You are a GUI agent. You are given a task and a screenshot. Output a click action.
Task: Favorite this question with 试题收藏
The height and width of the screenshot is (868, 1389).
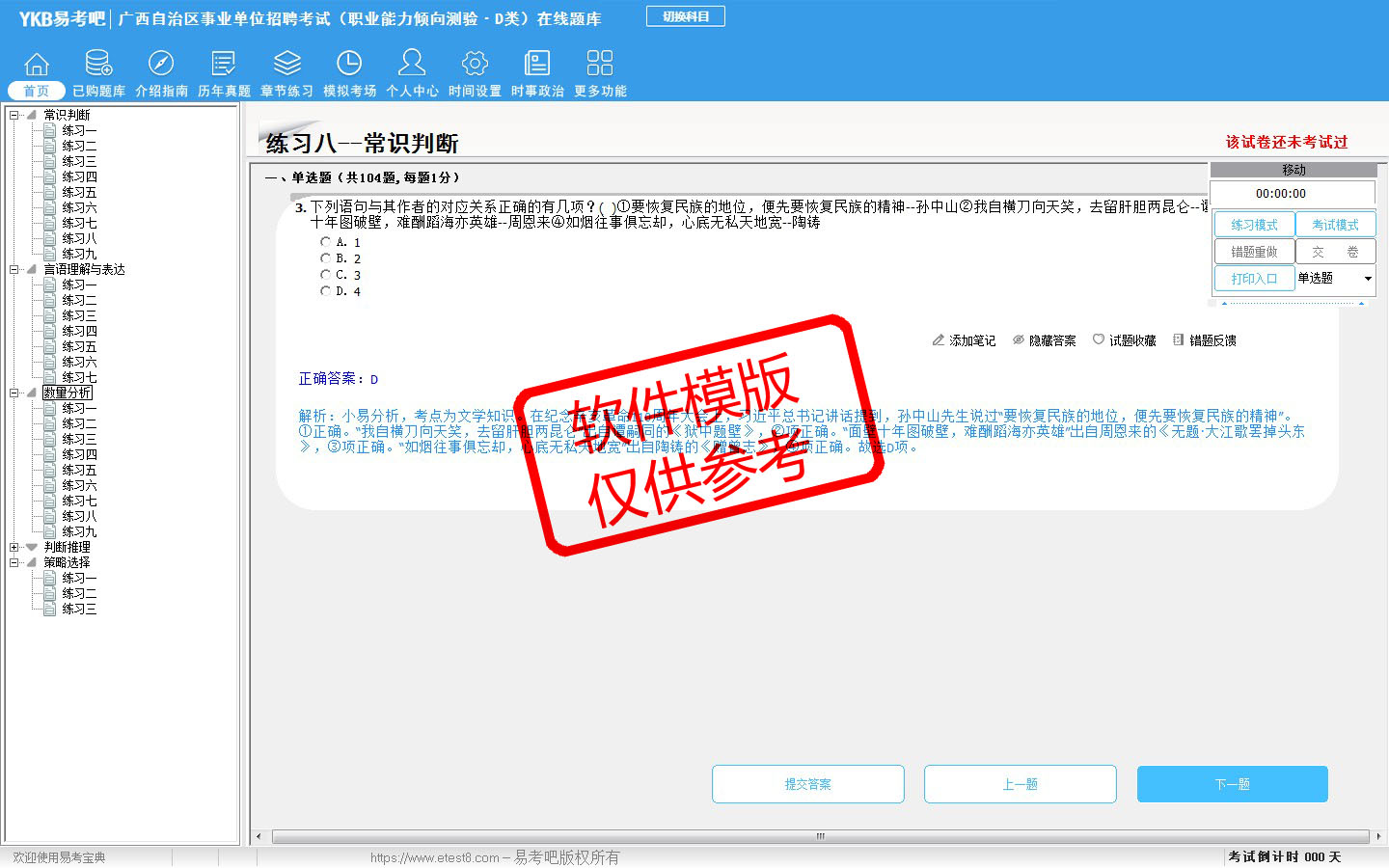1124,340
